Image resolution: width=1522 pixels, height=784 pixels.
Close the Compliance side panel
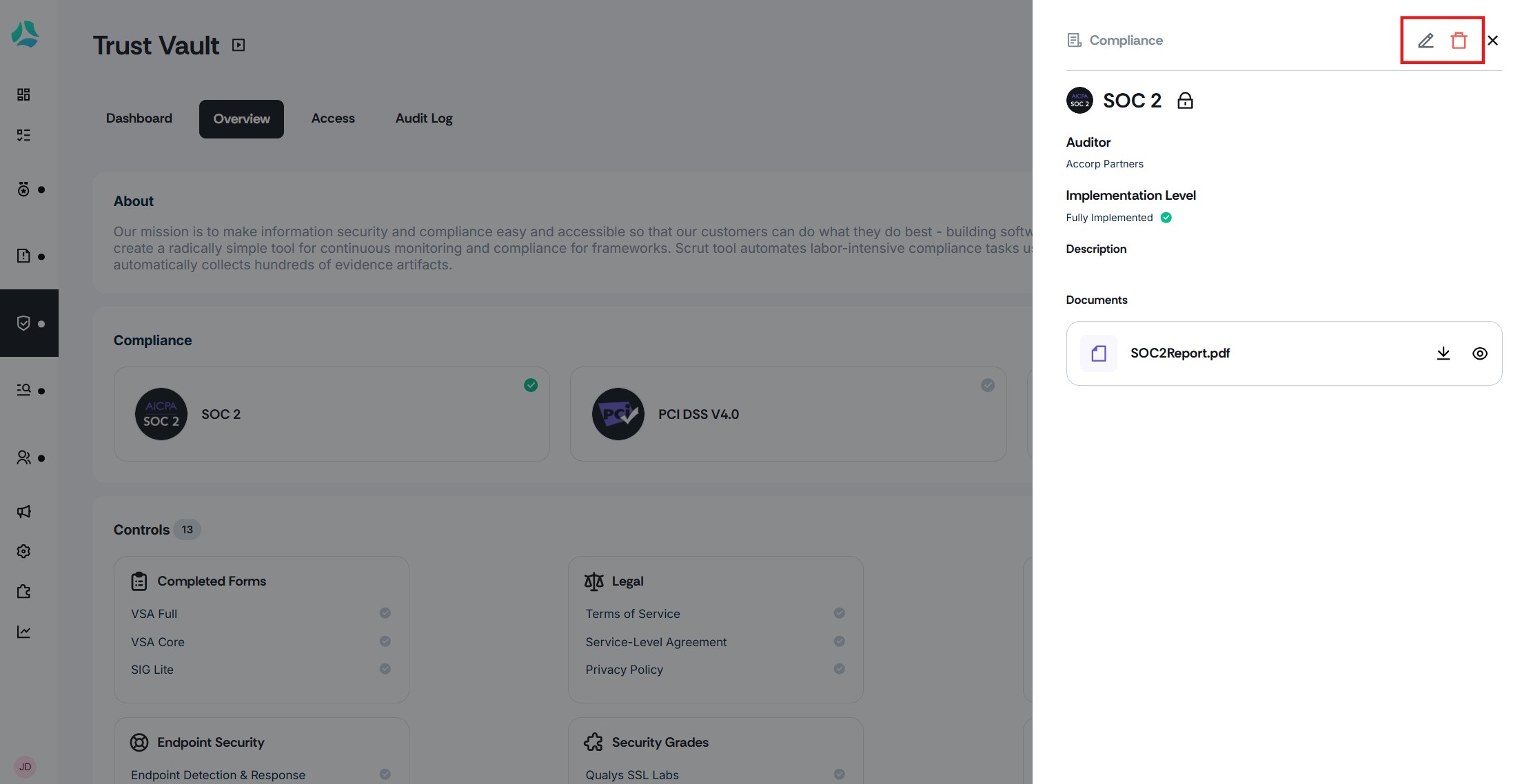click(1492, 41)
